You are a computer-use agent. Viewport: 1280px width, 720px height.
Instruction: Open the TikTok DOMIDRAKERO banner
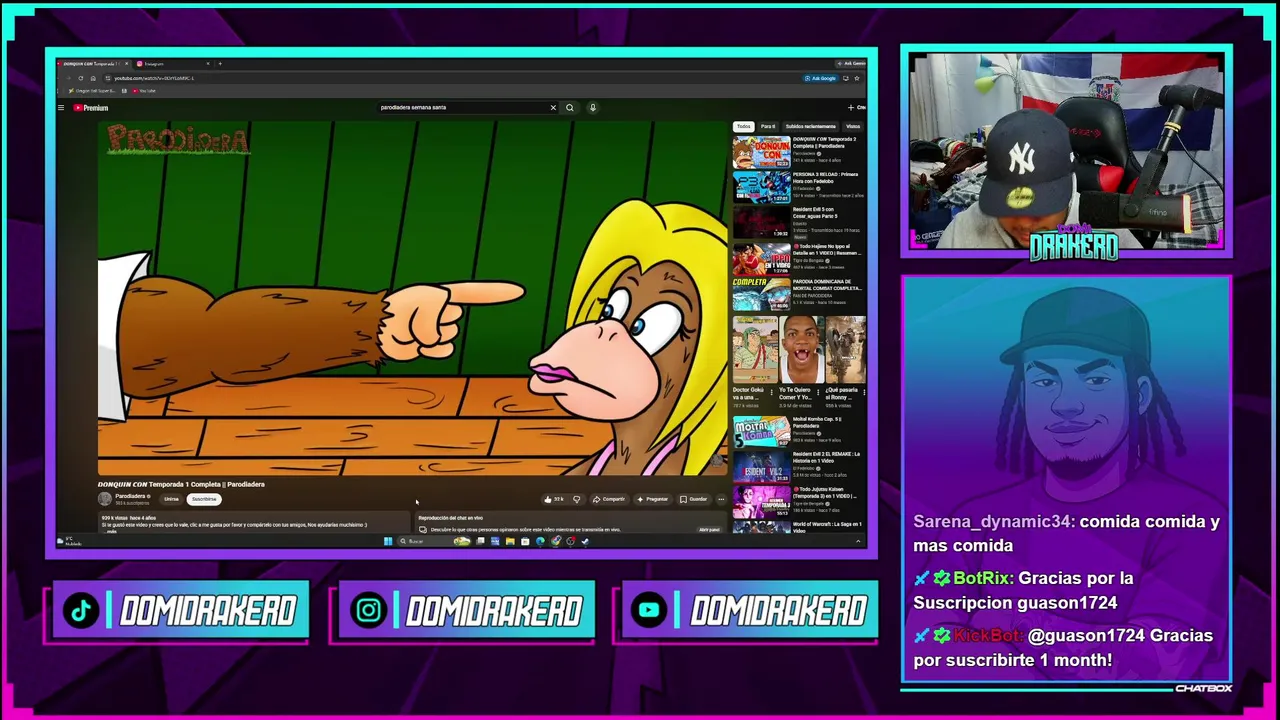(180, 610)
